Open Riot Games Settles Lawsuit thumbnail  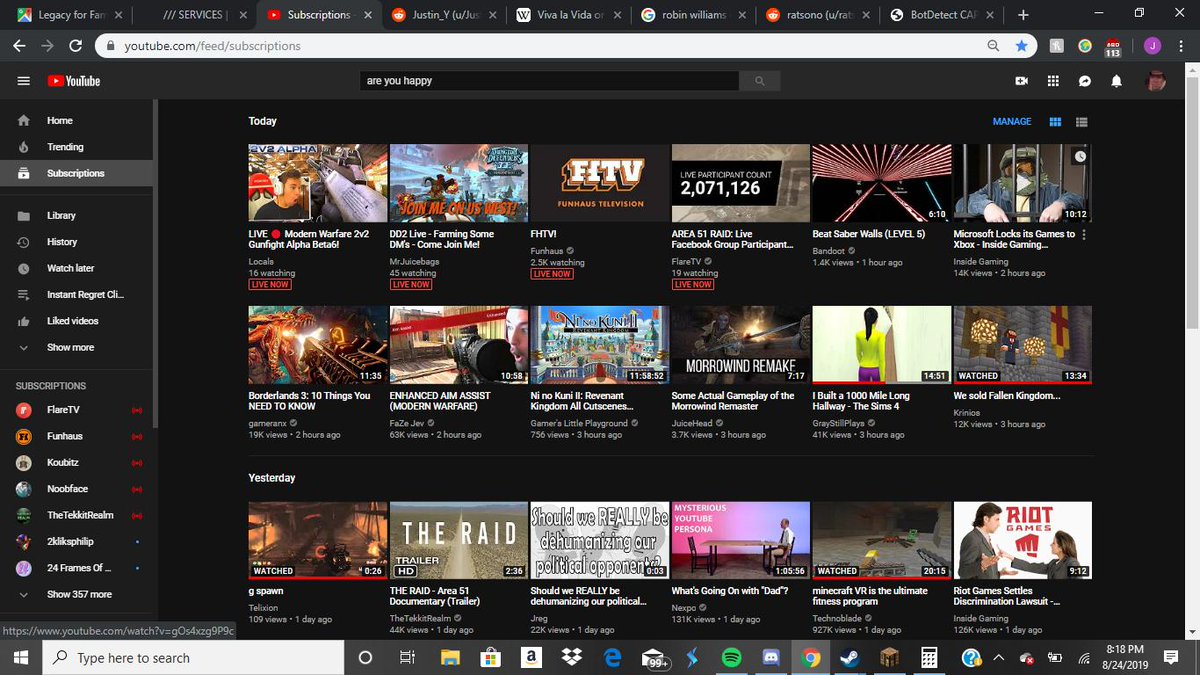coord(1023,541)
